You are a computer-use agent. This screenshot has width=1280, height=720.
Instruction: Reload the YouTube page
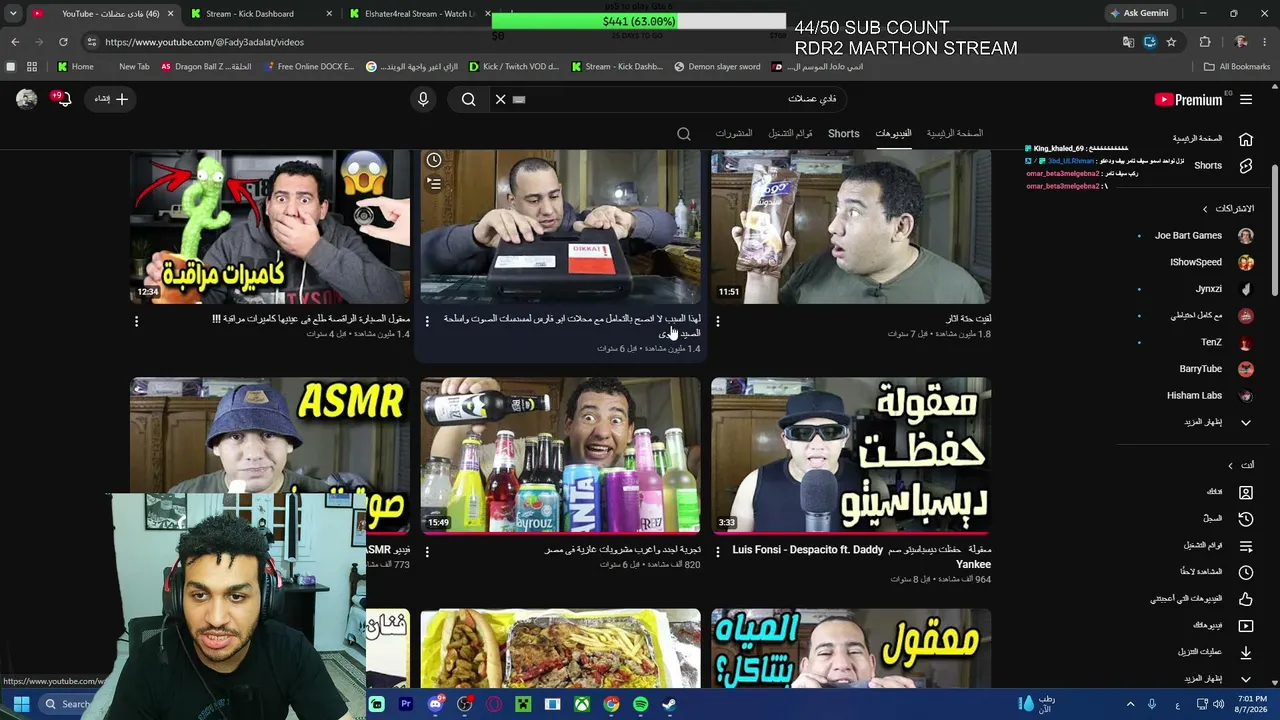63,42
